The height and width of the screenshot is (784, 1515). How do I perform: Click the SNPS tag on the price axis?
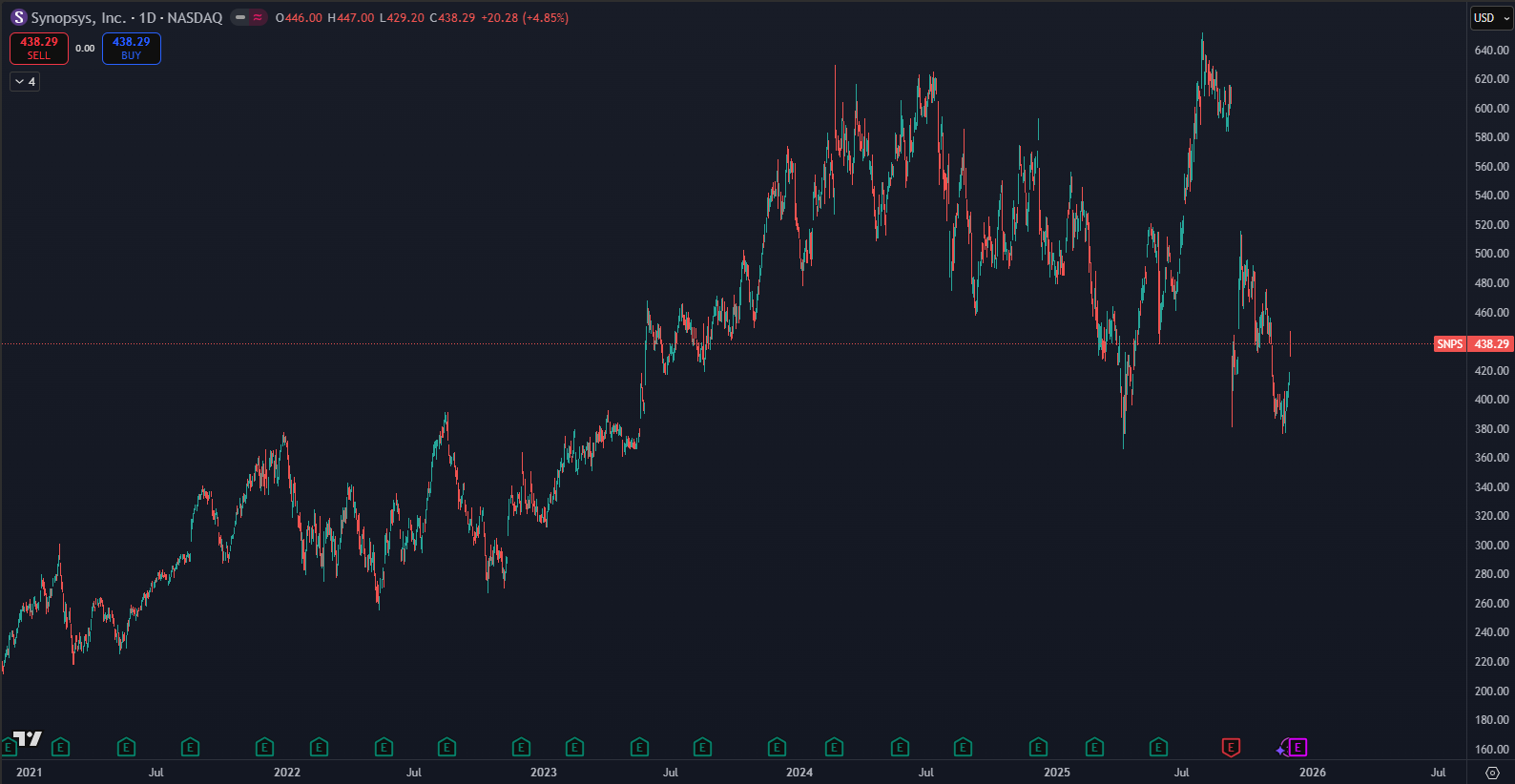coord(1450,344)
